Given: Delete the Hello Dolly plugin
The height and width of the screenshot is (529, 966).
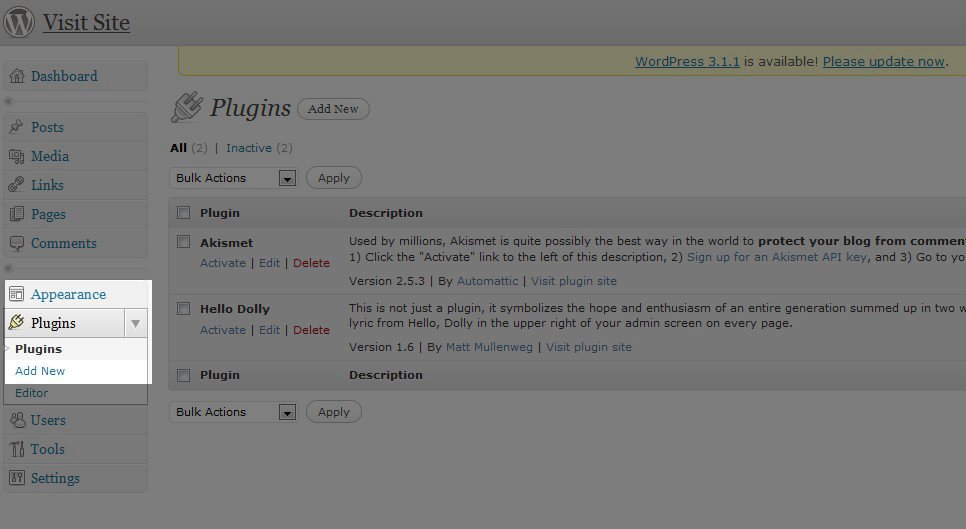Looking at the screenshot, I should pyautogui.click(x=311, y=330).
